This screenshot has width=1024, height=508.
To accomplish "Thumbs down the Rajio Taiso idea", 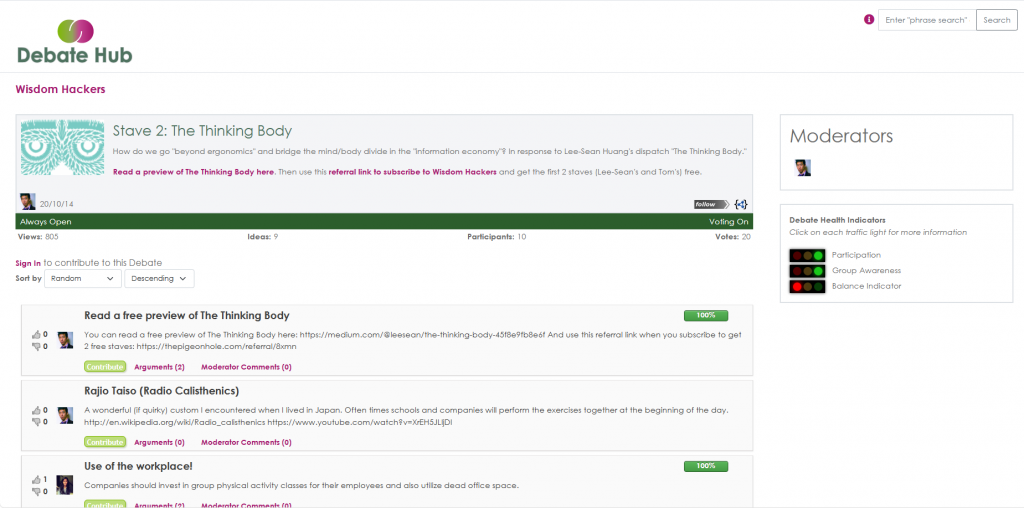I will tap(37, 422).
